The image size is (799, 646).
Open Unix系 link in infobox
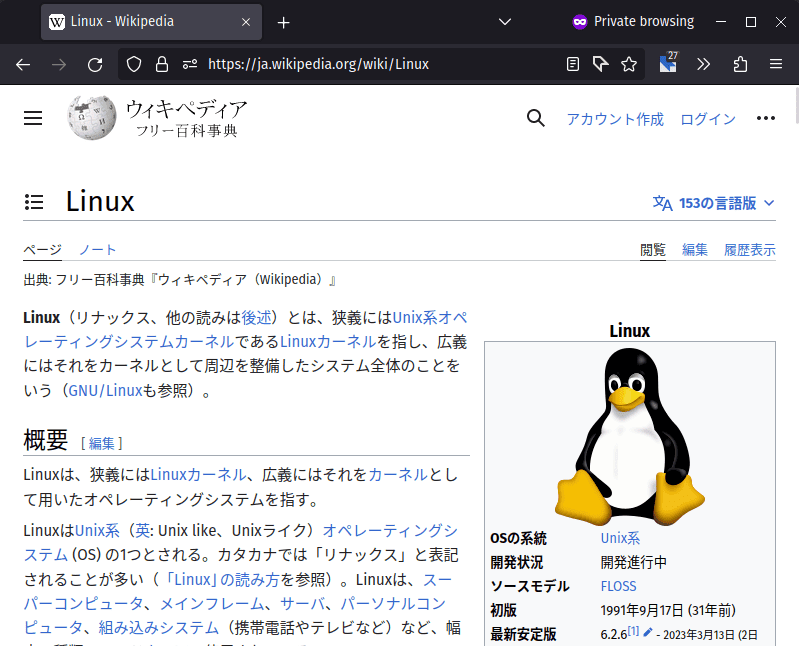(620, 538)
